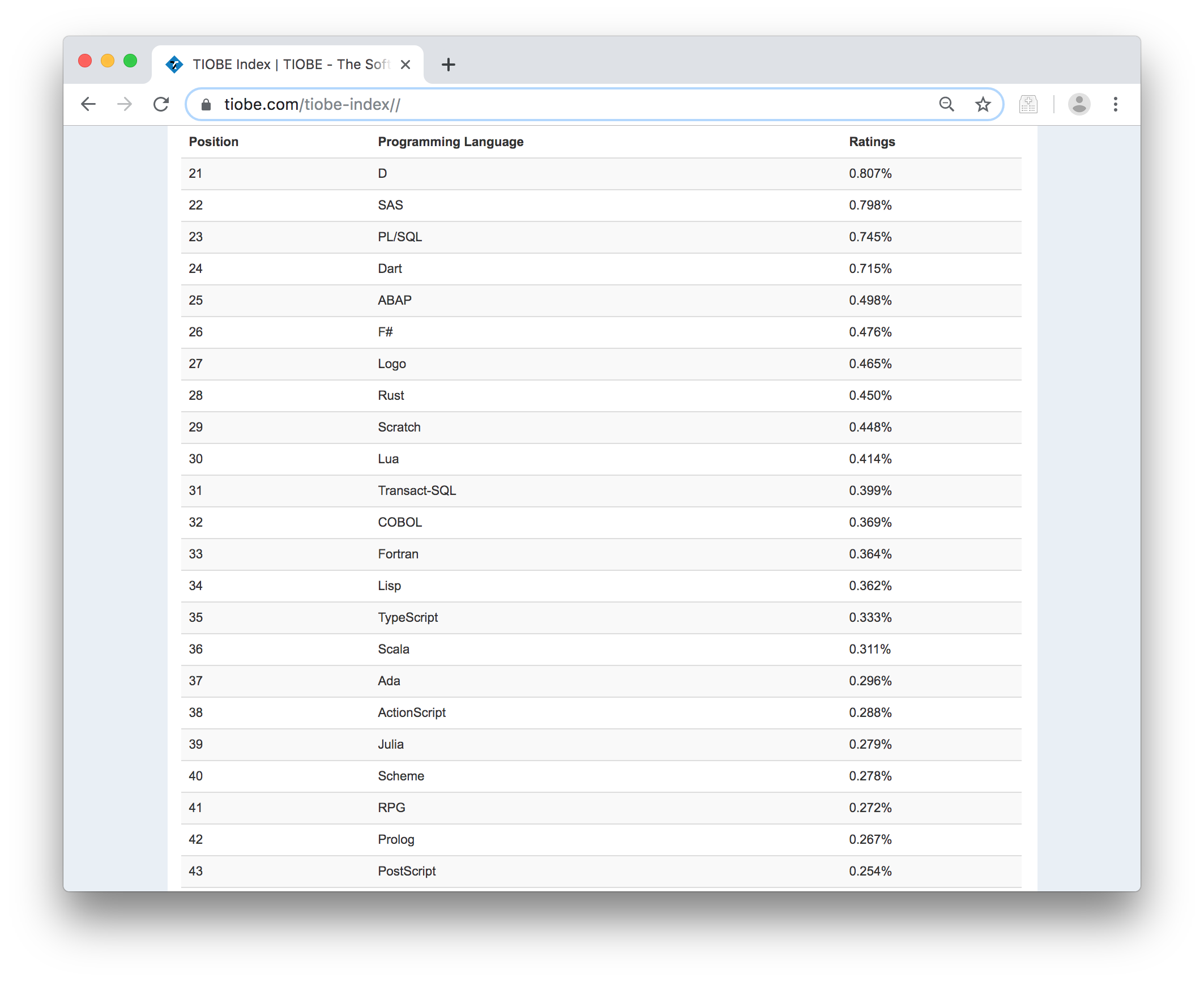The image size is (1204, 982).
Task: Click the 0.254% rating for PostScript
Action: click(870, 871)
